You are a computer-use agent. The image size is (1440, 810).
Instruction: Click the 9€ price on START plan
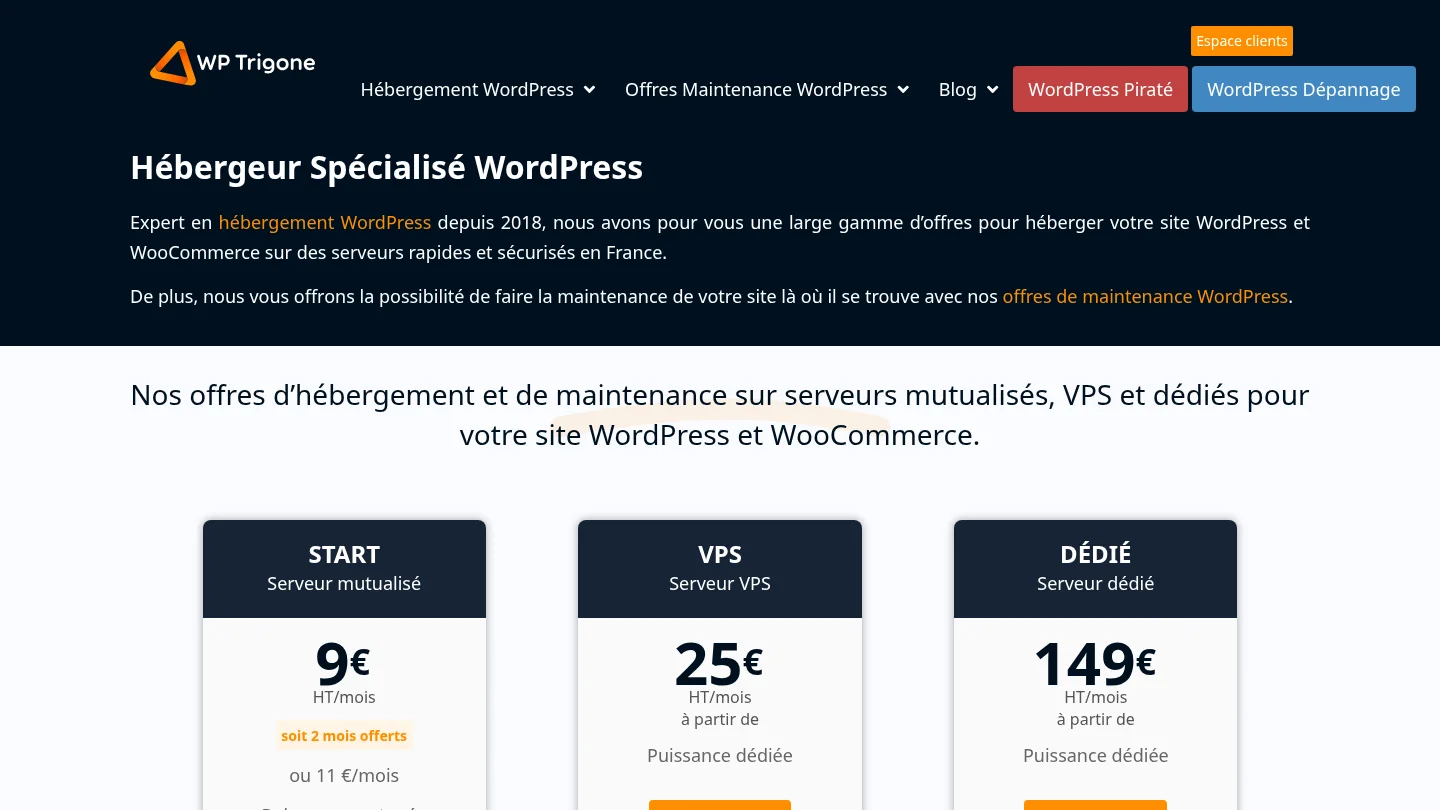pyautogui.click(x=343, y=662)
